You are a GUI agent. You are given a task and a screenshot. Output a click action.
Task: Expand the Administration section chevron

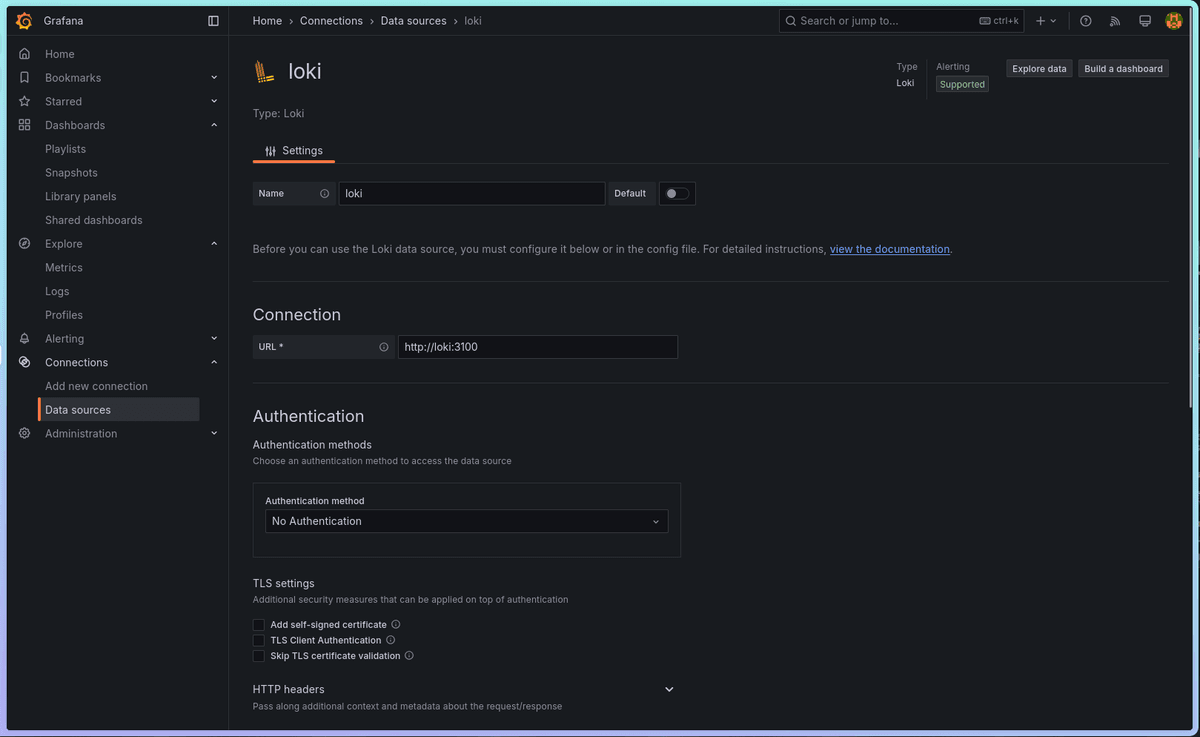[x=214, y=433]
